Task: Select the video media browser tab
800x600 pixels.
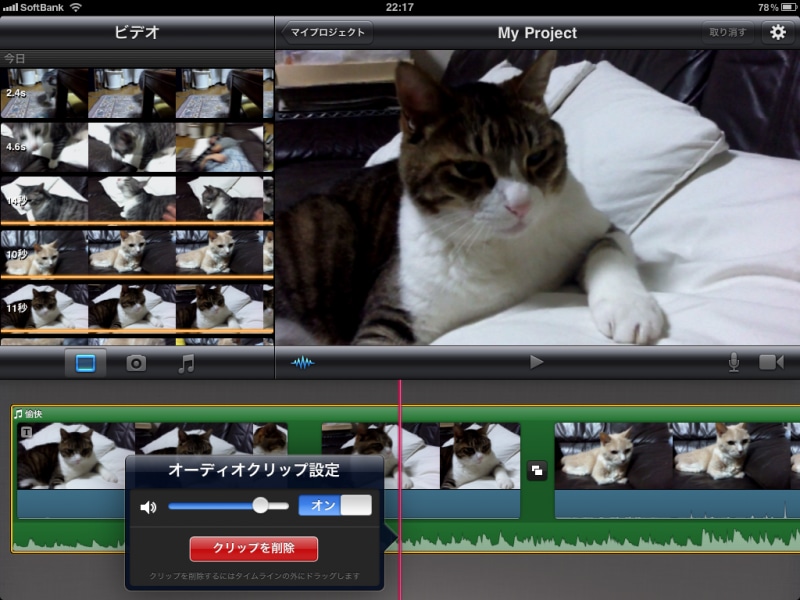Action: [85, 363]
